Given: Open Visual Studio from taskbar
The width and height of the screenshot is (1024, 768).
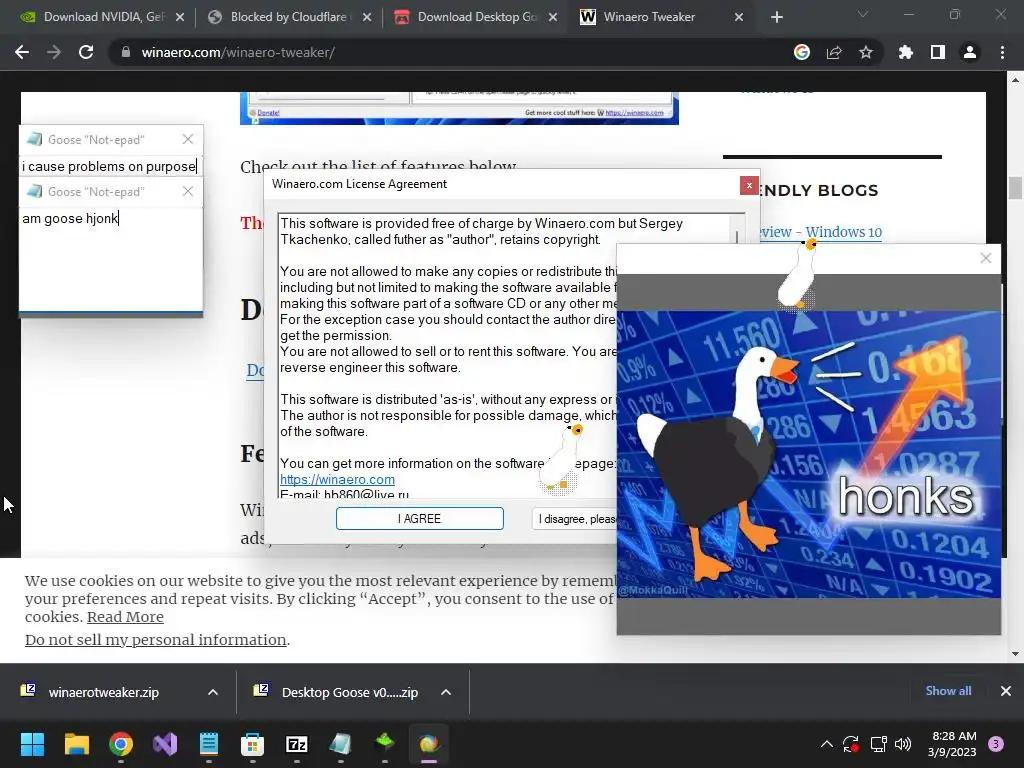Looking at the screenshot, I should [x=165, y=744].
